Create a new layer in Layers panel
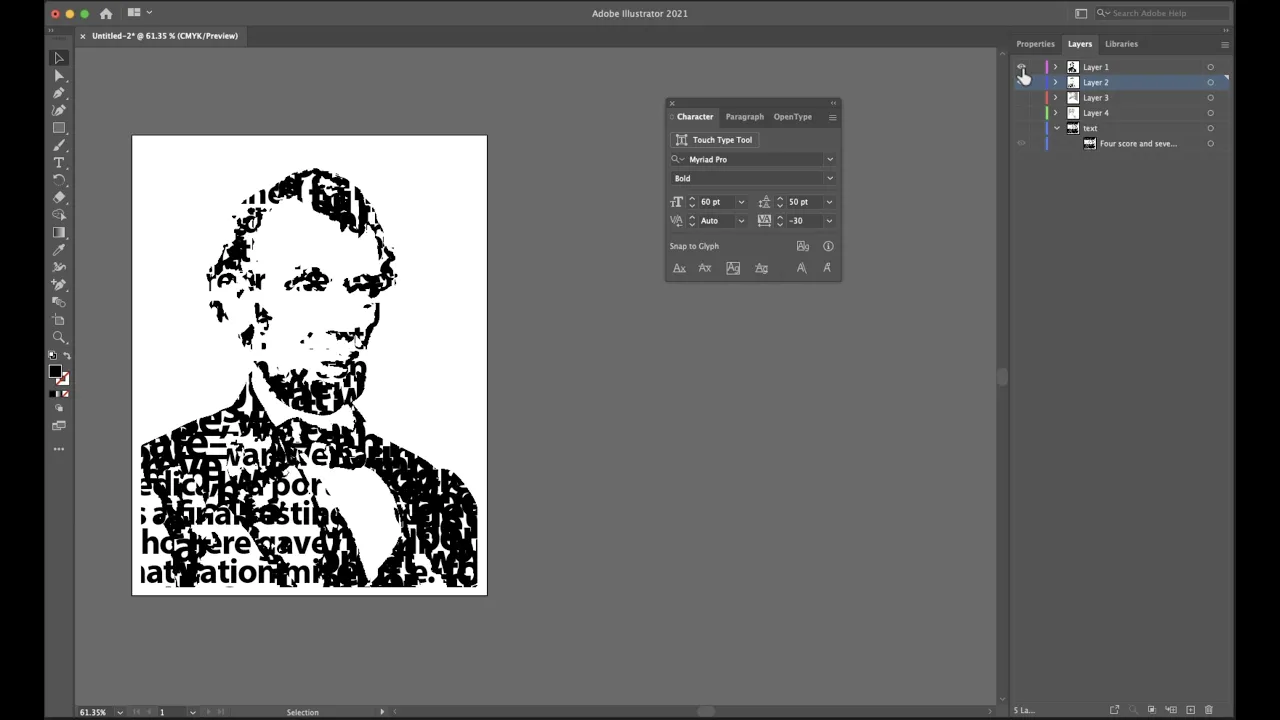Image resolution: width=1280 pixels, height=720 pixels. [x=1190, y=710]
